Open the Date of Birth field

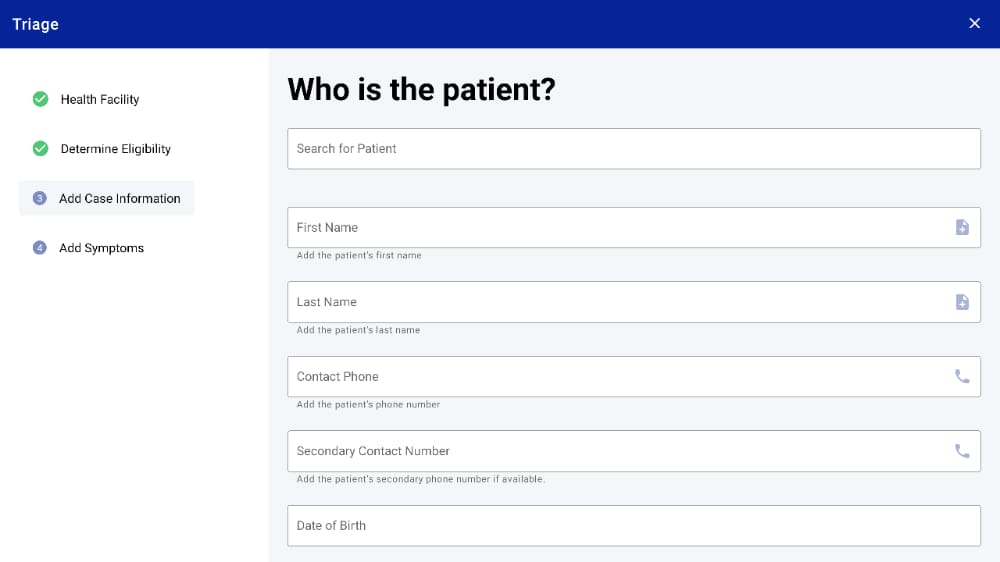click(633, 526)
